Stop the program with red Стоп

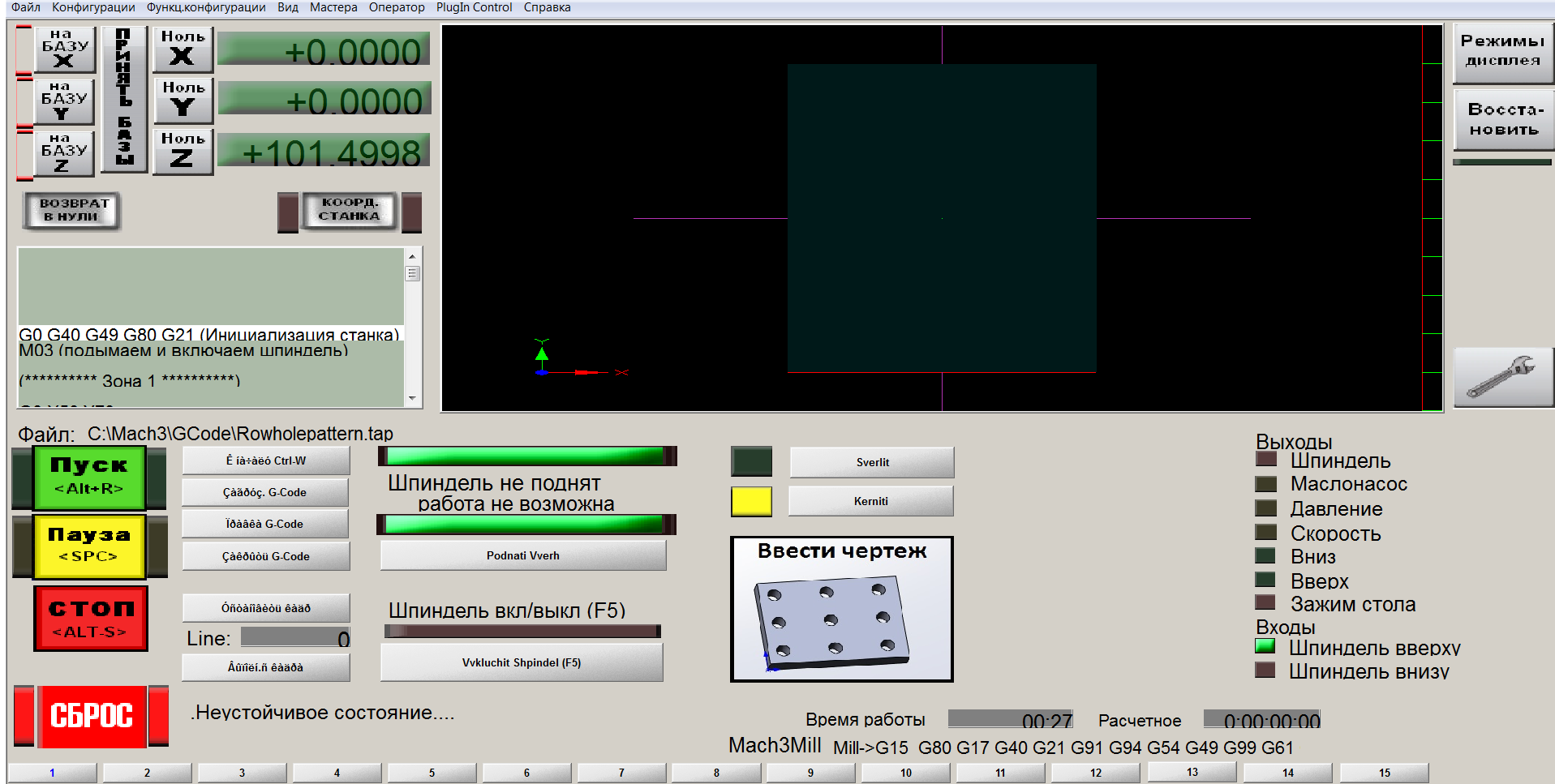(90, 619)
